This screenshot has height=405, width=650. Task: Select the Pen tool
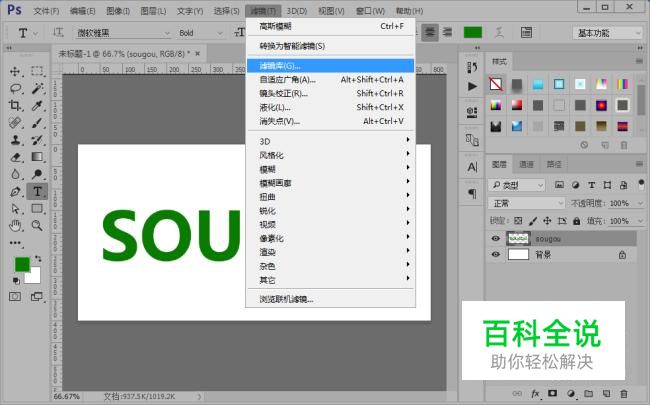tap(15, 192)
